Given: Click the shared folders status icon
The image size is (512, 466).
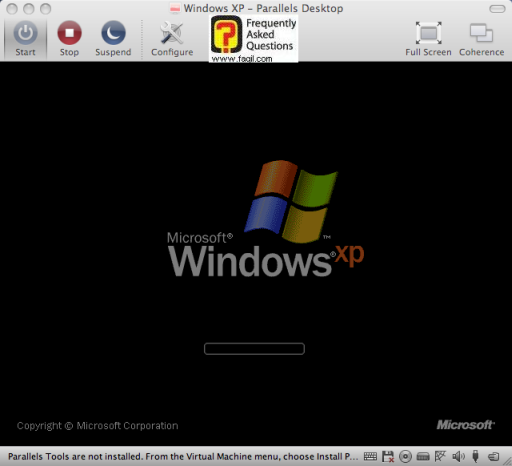Looking at the screenshot, I should 494,456.
